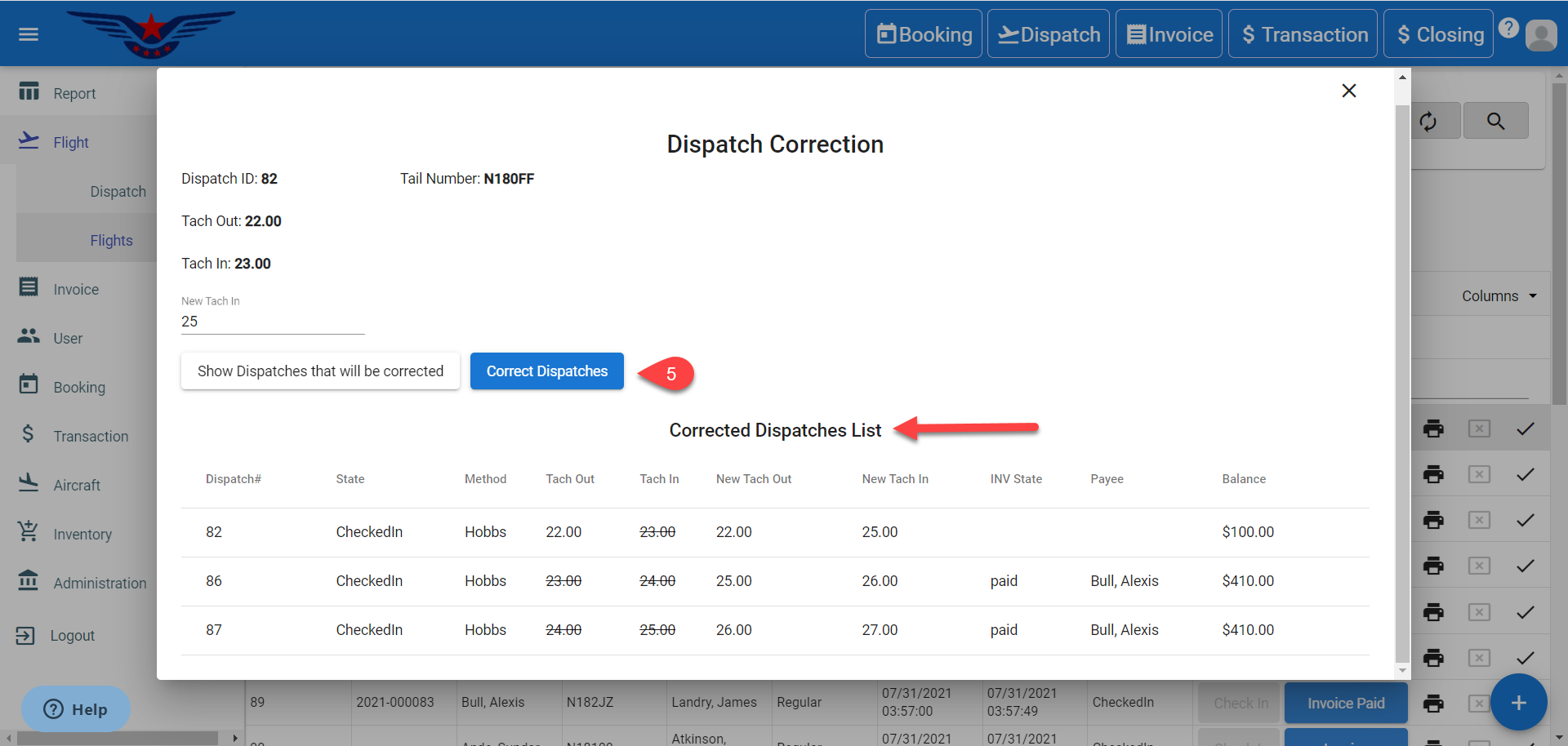Click the first row X box icon
Viewport: 1568px width, 746px height.
pyautogui.click(x=1479, y=429)
